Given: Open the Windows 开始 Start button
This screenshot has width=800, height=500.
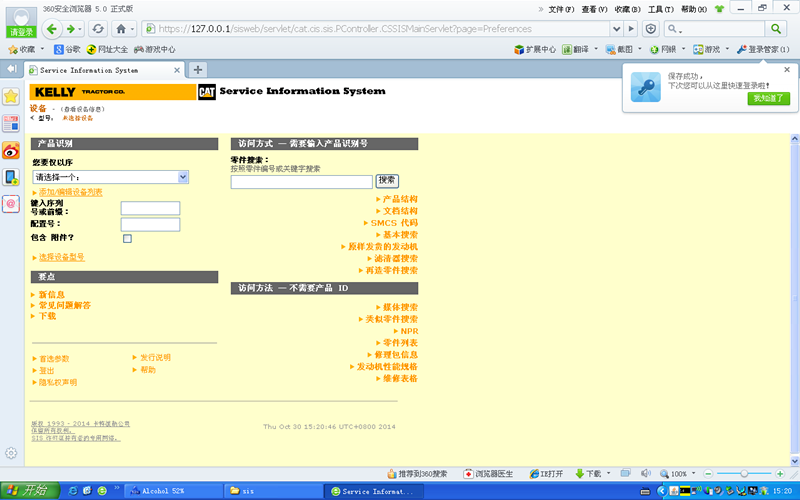Looking at the screenshot, I should click(x=30, y=491).
